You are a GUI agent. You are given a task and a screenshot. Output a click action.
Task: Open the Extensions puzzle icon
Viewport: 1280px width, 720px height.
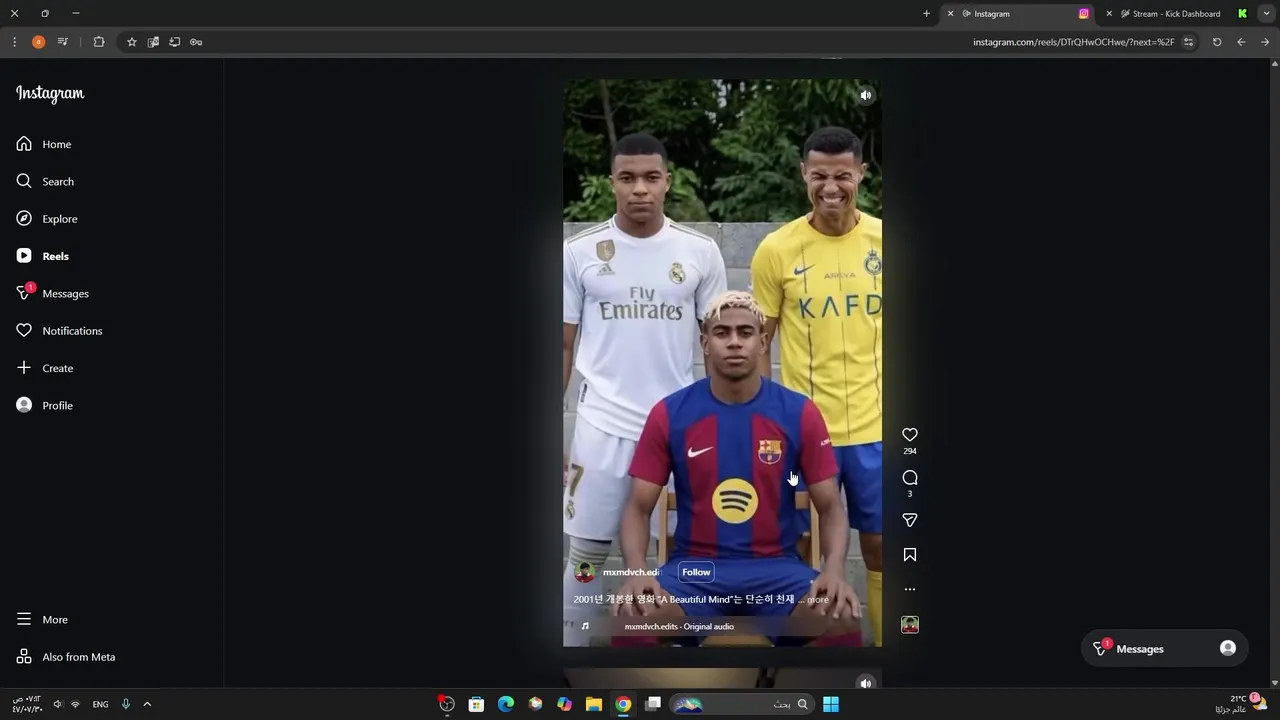(99, 42)
